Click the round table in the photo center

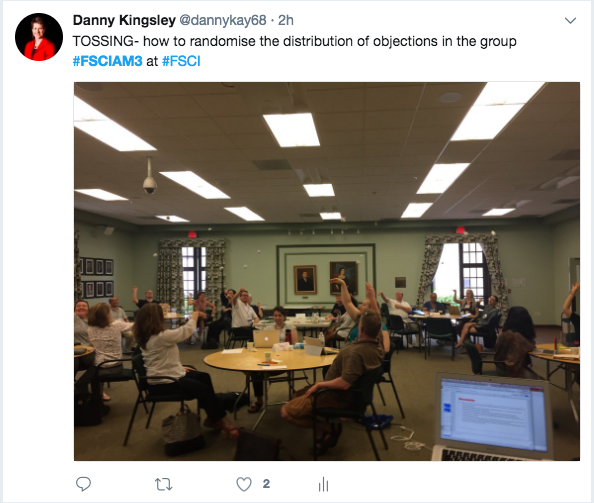[x=270, y=359]
